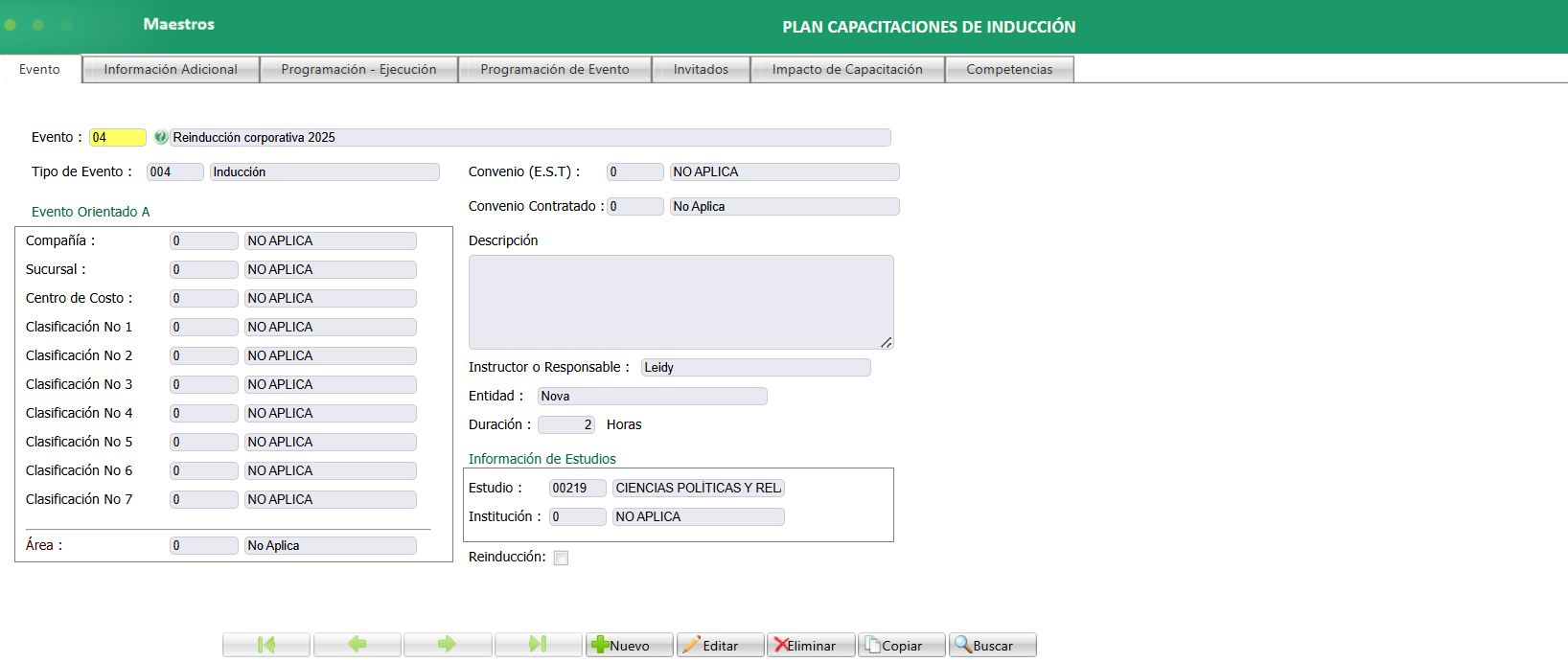This screenshot has height=662, width=1568.
Task: Click the Institución NO APLICA field
Action: pyautogui.click(x=699, y=516)
